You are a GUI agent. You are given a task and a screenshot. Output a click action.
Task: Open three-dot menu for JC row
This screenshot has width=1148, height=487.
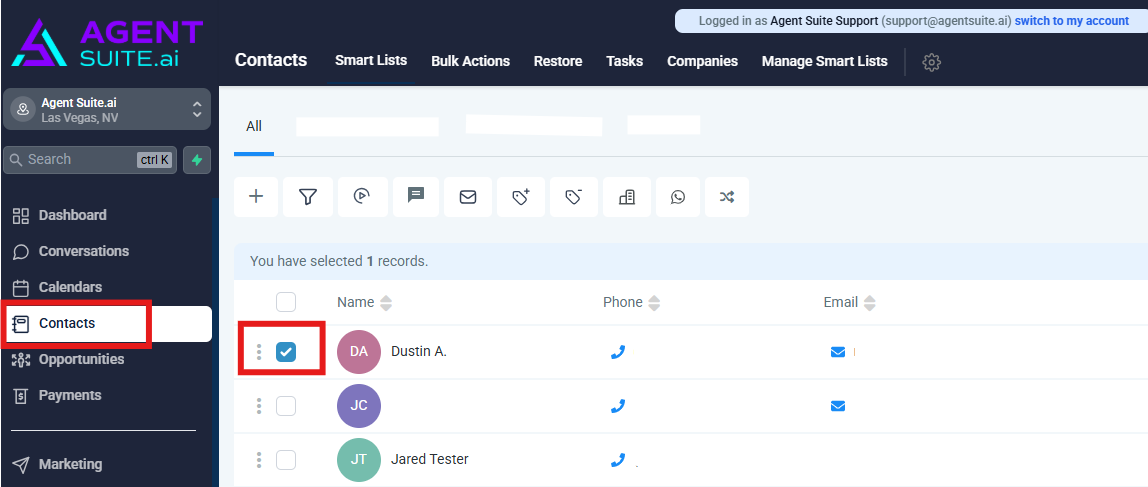[x=258, y=406]
